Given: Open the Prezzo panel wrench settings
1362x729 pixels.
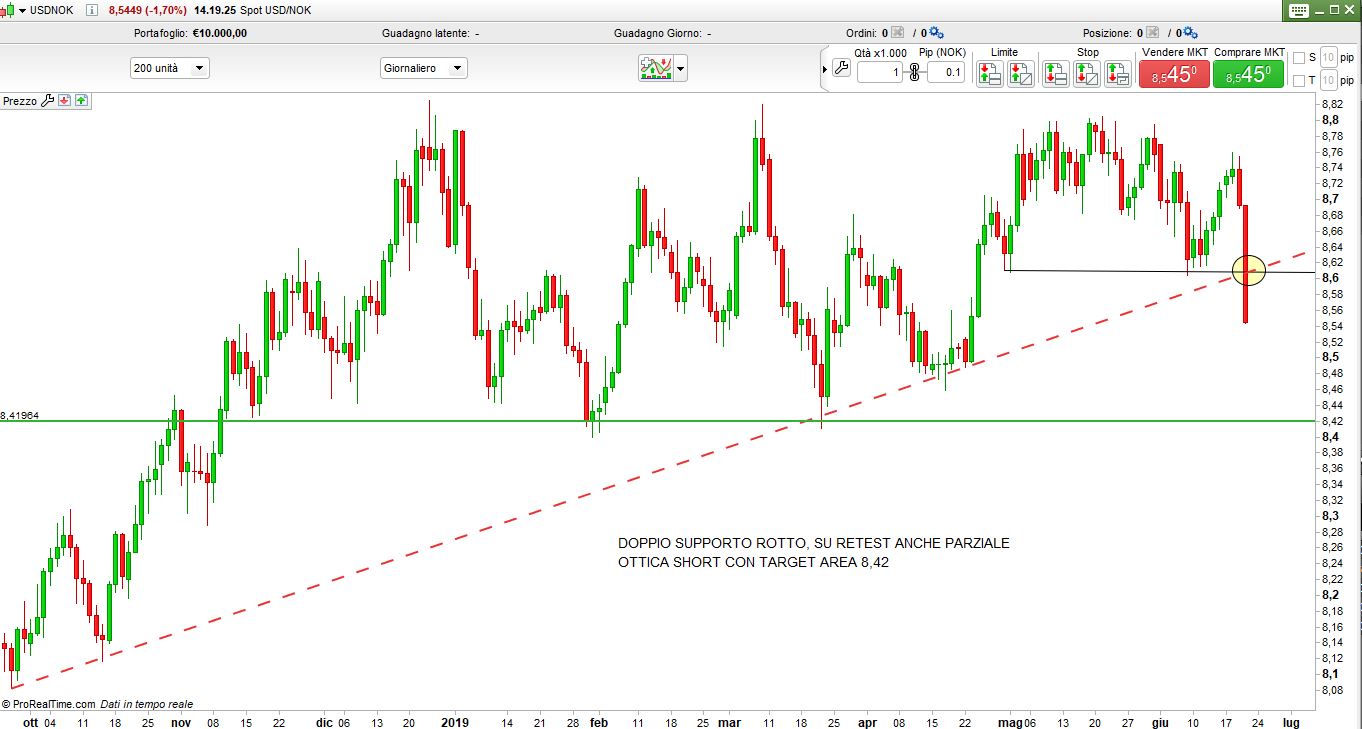Looking at the screenshot, I should tap(47, 101).
